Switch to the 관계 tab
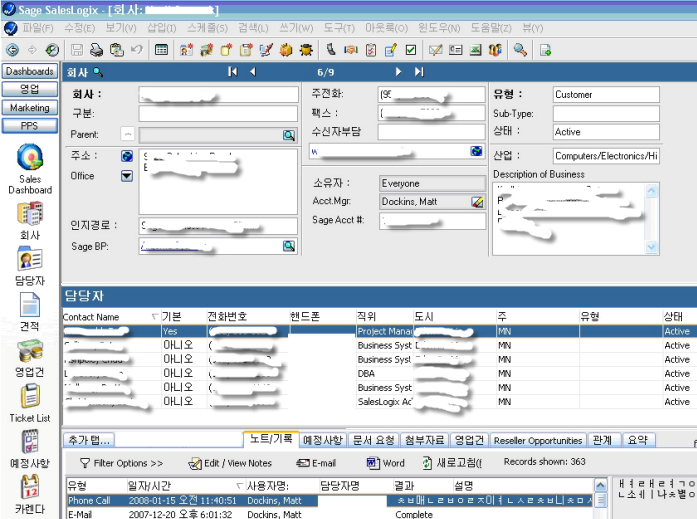This screenshot has width=697, height=519. 602,440
